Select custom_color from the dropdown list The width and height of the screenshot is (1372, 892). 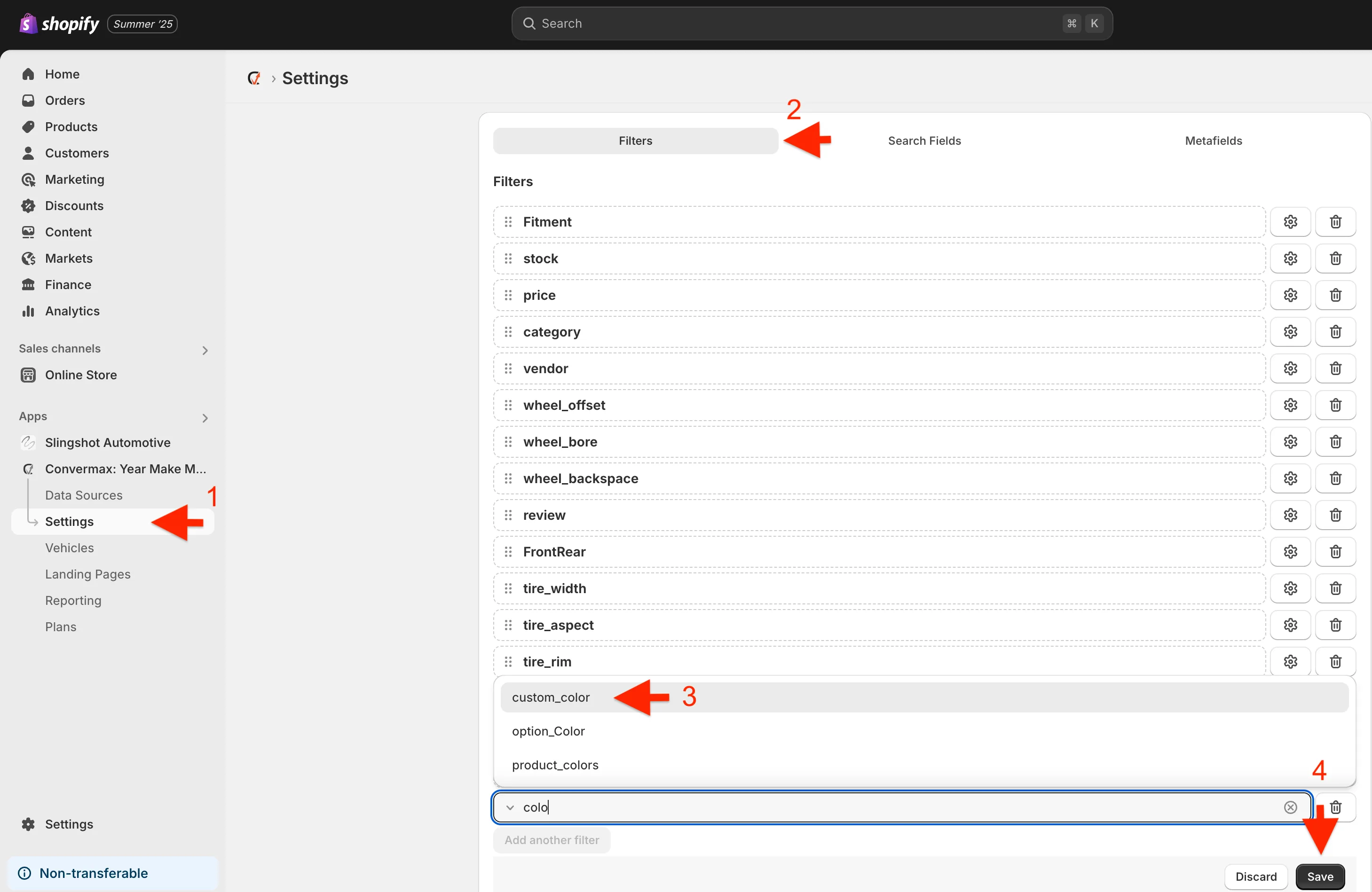[x=551, y=697]
